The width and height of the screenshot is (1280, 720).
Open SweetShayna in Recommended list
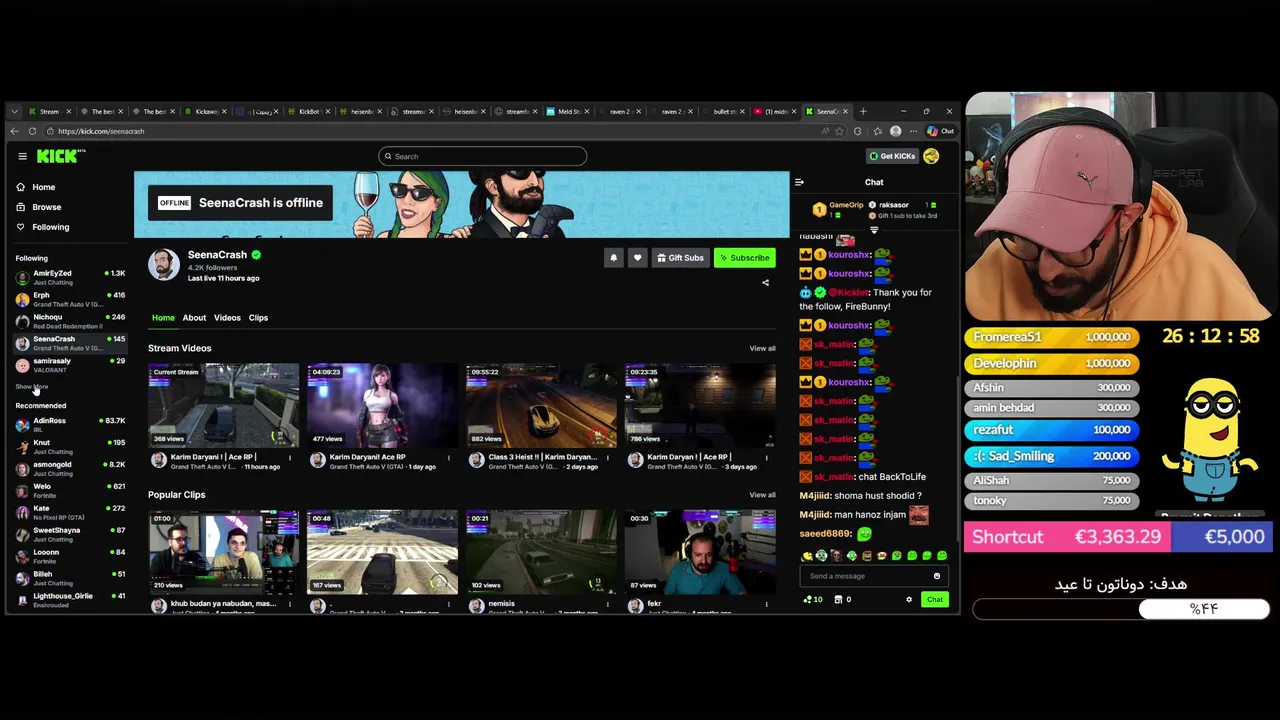[70, 535]
